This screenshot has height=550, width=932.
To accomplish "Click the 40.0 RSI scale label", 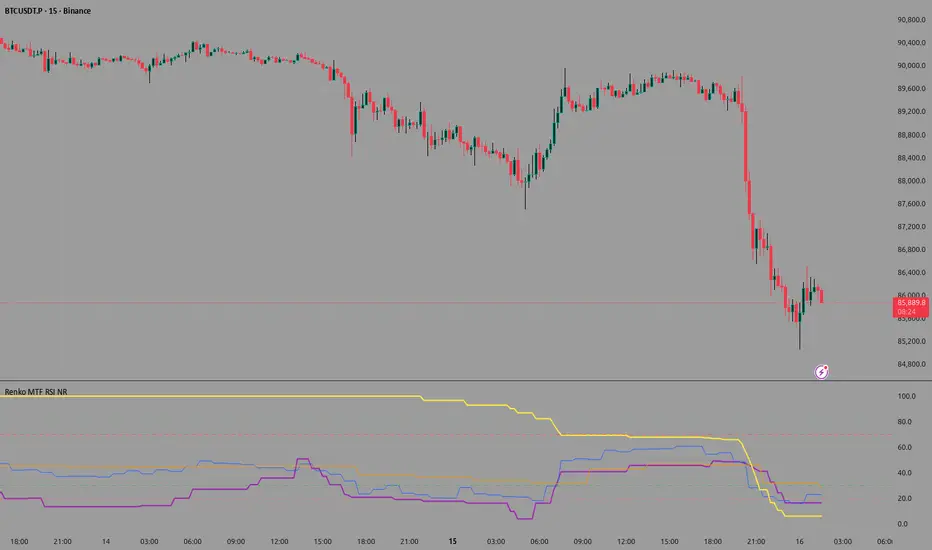I will pos(904,473).
